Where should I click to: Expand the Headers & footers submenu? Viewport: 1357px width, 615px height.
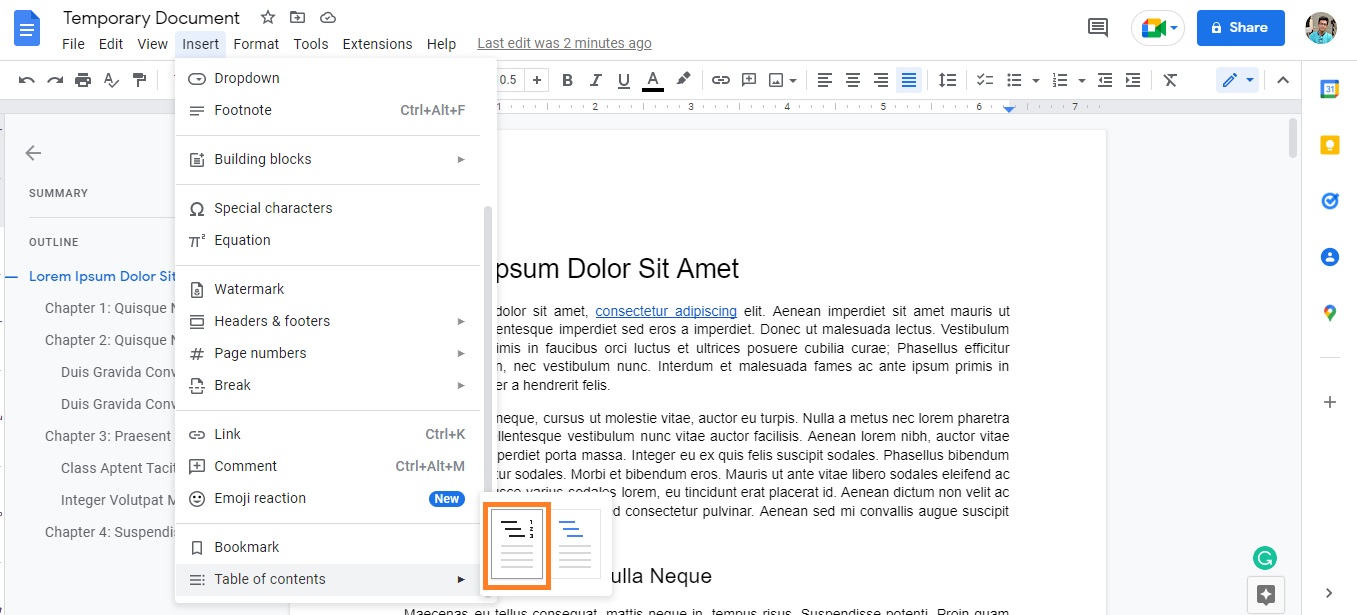click(272, 320)
